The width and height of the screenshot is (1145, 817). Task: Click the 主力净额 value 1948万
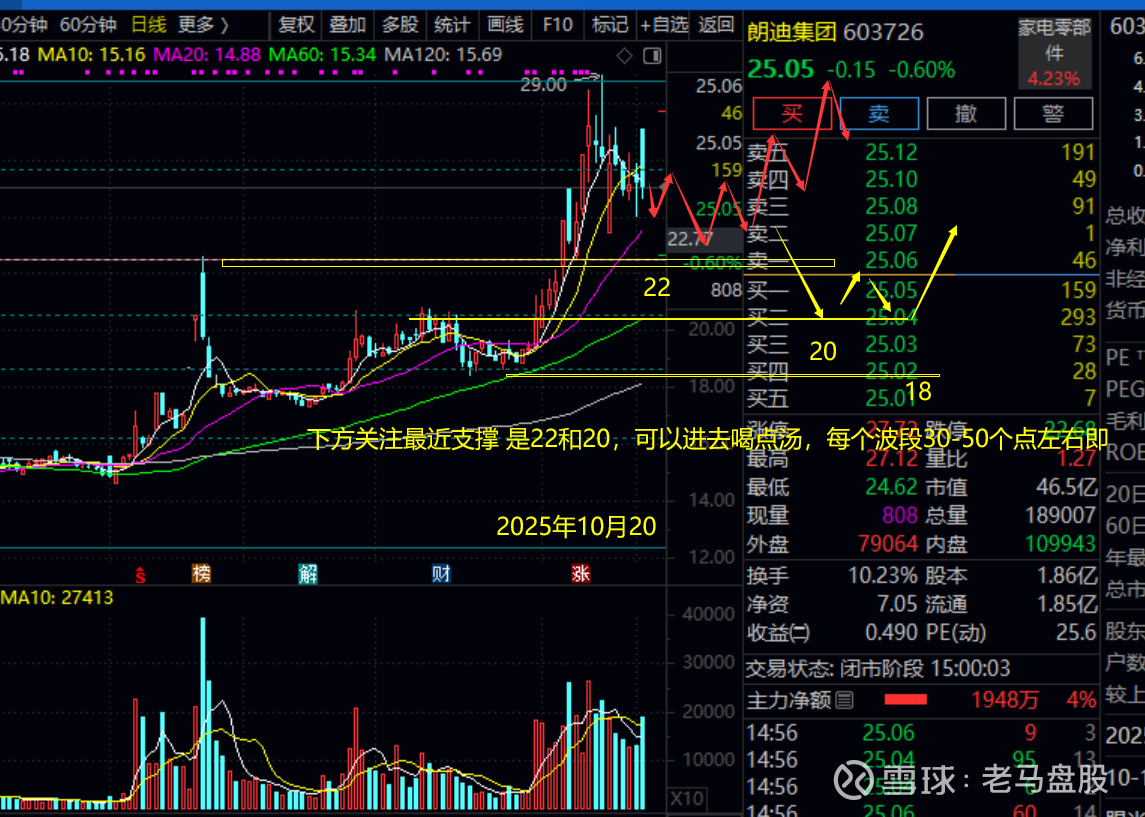[1005, 701]
